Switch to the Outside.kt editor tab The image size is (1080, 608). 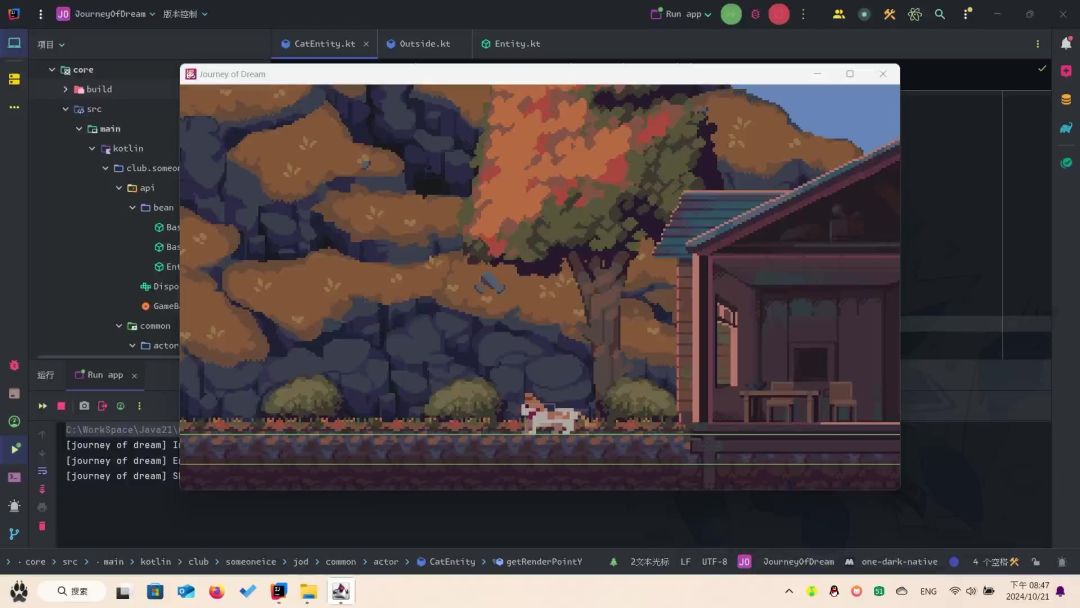[x=424, y=44]
